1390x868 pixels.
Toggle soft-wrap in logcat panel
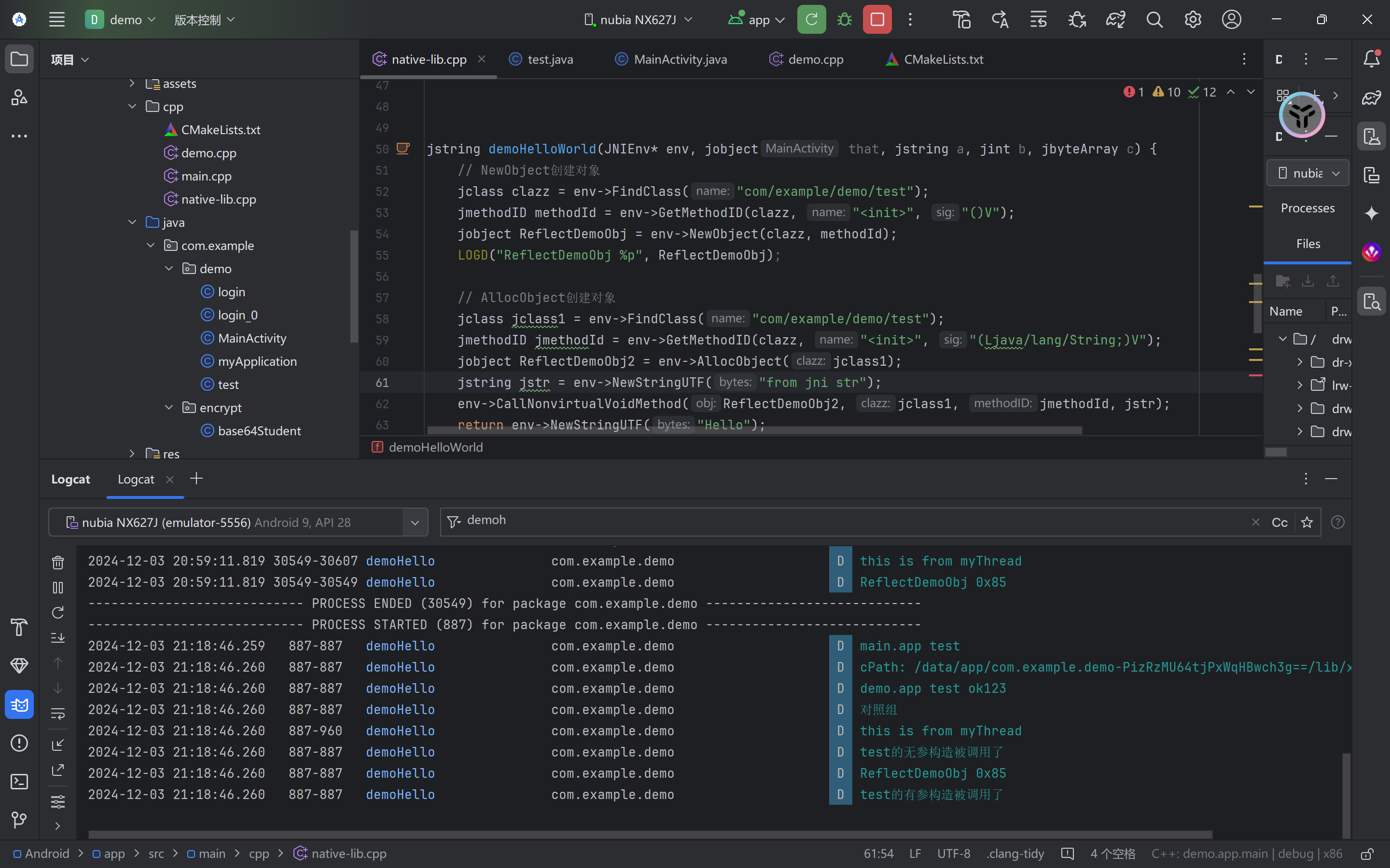click(58, 714)
